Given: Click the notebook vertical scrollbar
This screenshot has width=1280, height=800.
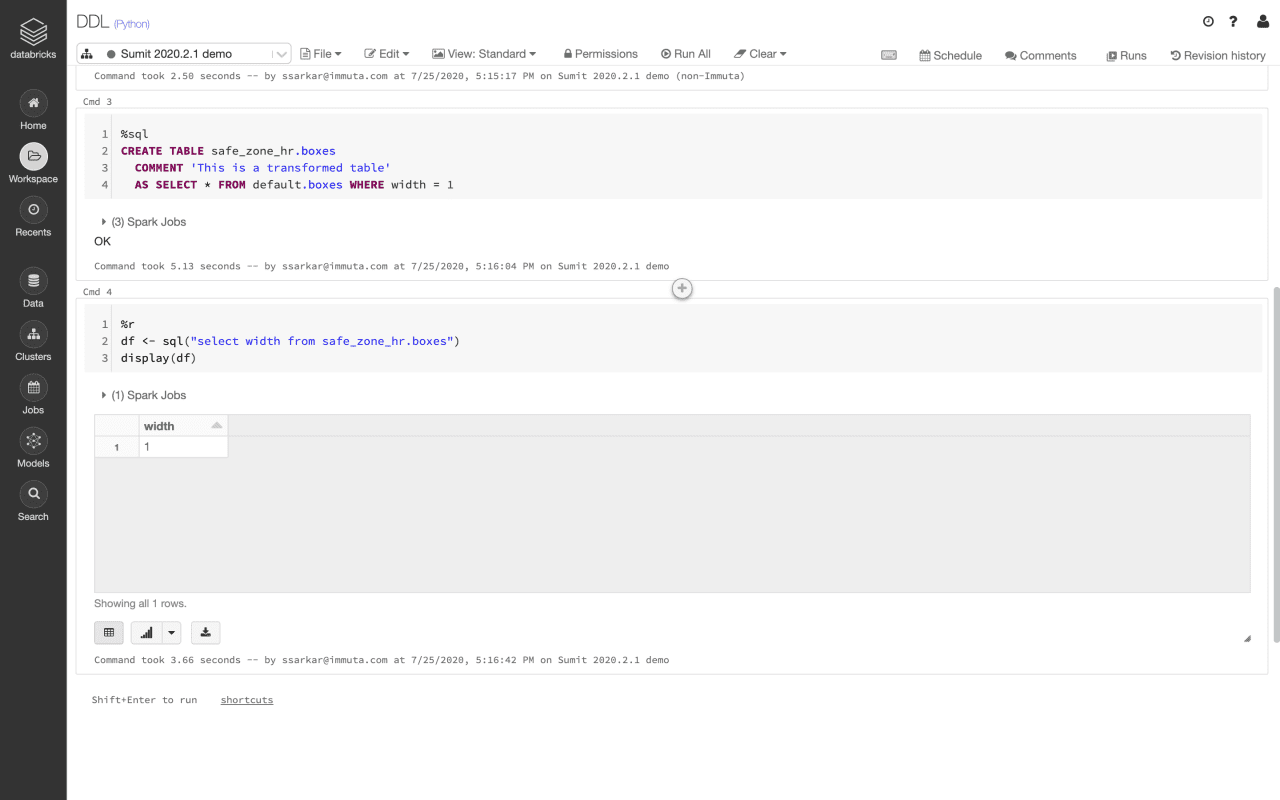Looking at the screenshot, I should click(1275, 465).
